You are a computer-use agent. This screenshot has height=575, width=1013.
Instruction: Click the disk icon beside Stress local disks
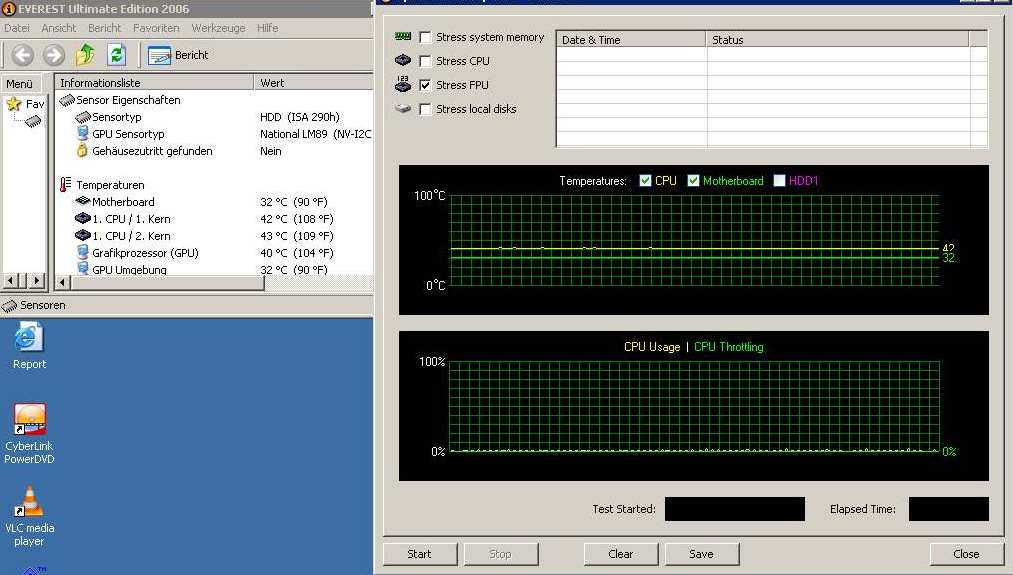[402, 109]
